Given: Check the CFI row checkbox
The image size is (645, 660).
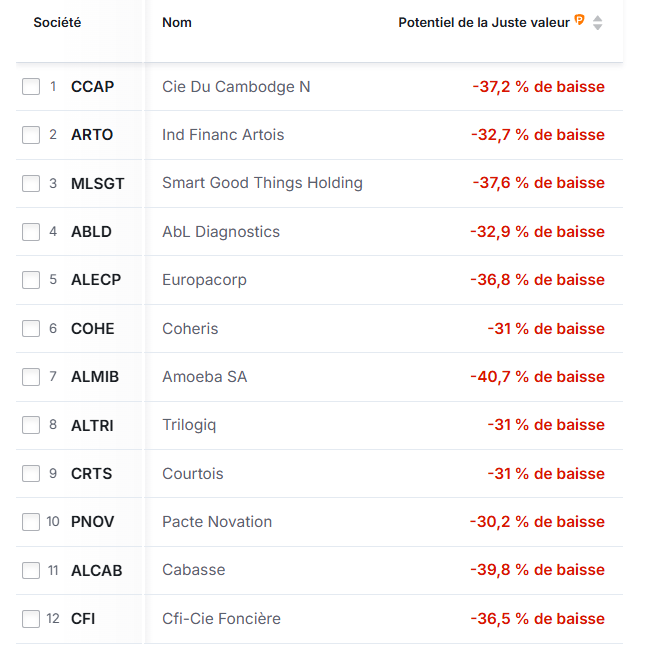Looking at the screenshot, I should pyautogui.click(x=31, y=619).
